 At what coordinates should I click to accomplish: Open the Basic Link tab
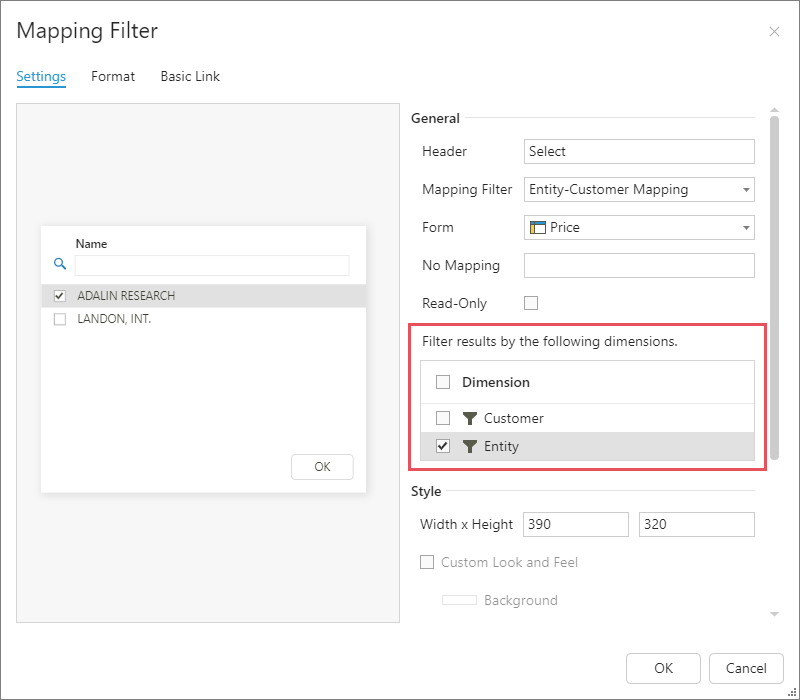click(x=190, y=76)
